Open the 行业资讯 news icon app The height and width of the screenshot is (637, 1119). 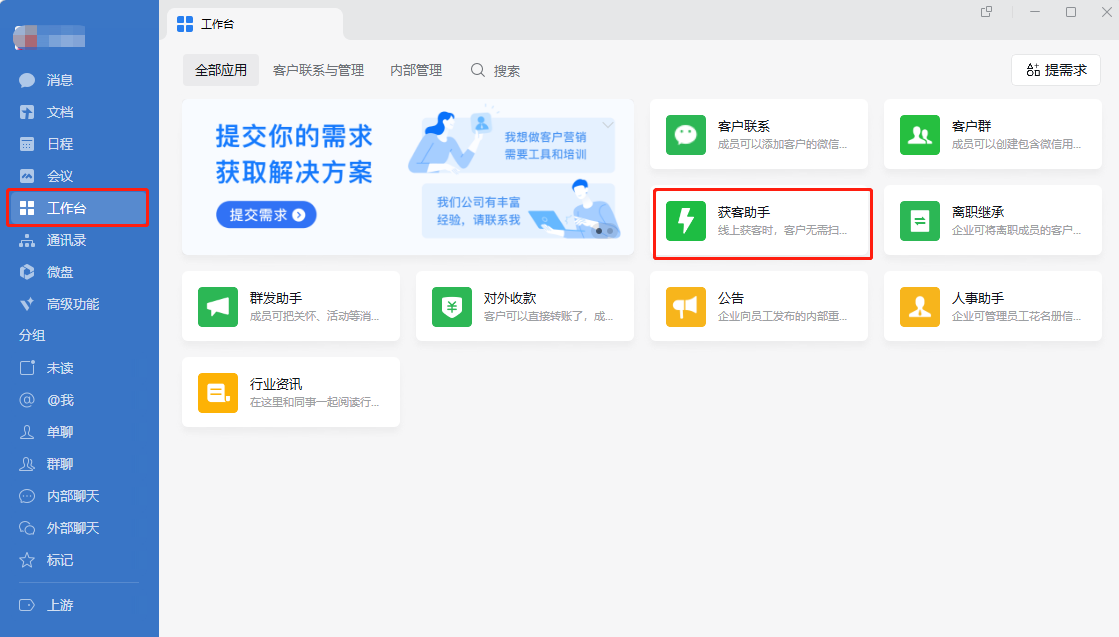[x=218, y=393]
